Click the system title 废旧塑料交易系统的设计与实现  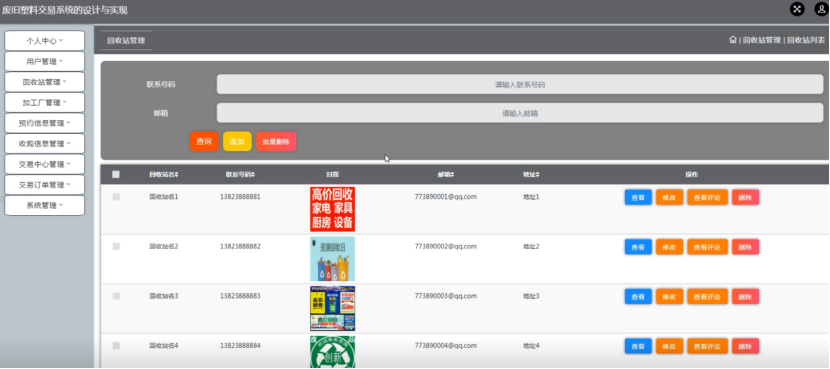(65, 10)
